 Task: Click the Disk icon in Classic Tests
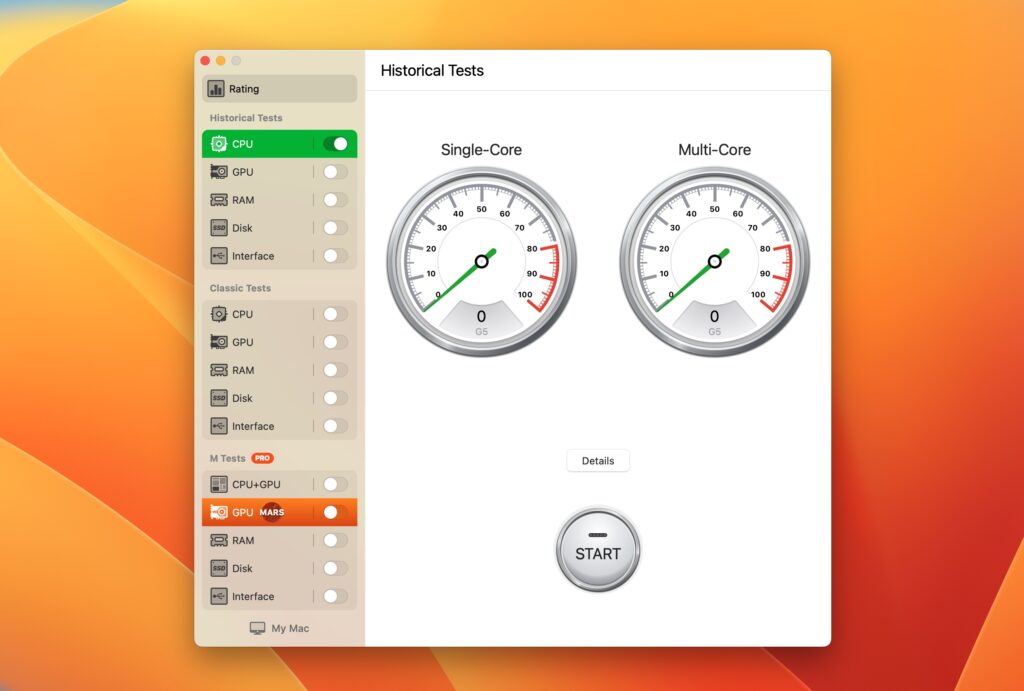[218, 398]
